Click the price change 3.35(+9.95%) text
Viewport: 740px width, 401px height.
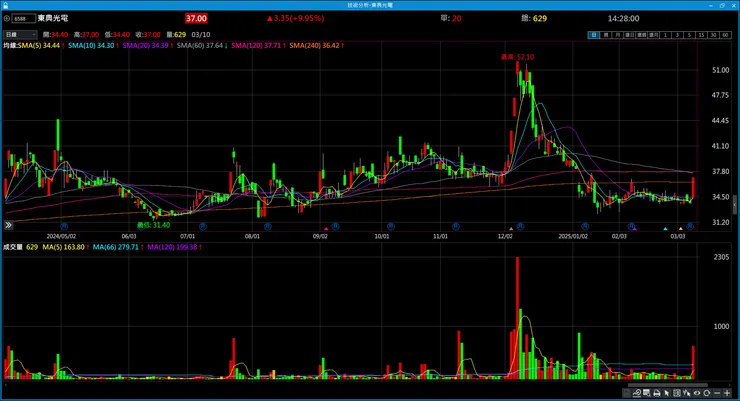point(295,18)
